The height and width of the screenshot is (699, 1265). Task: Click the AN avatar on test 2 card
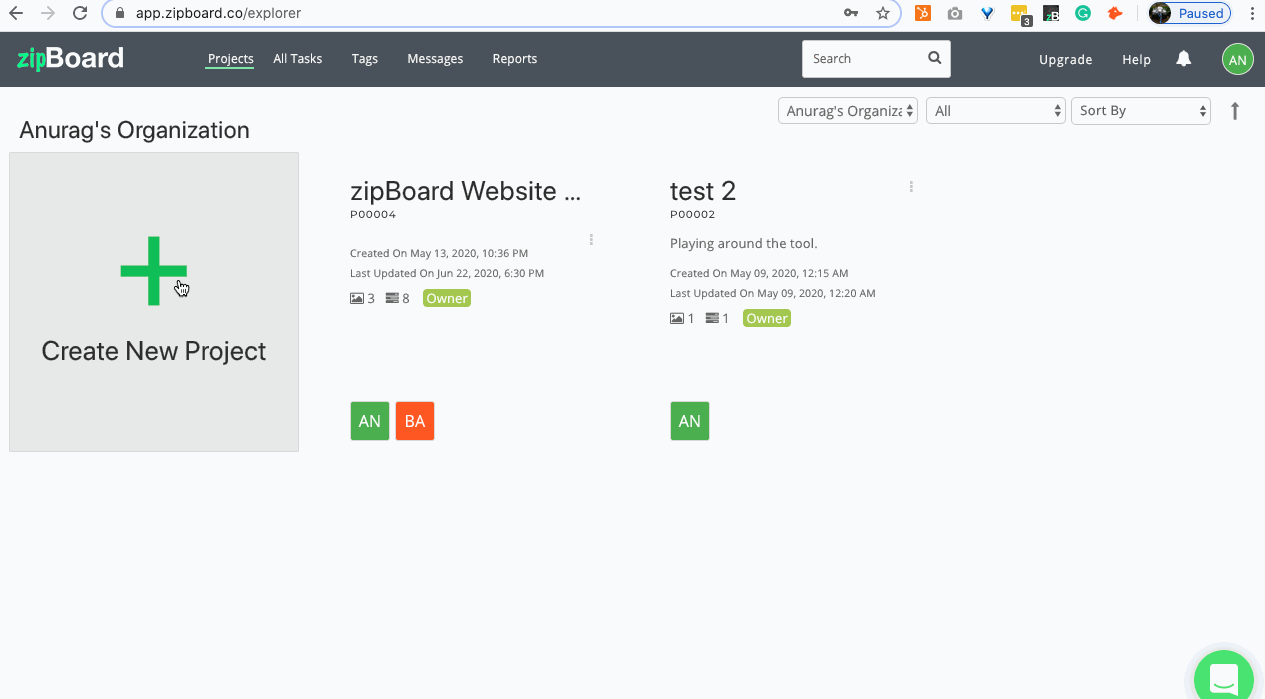pos(690,421)
